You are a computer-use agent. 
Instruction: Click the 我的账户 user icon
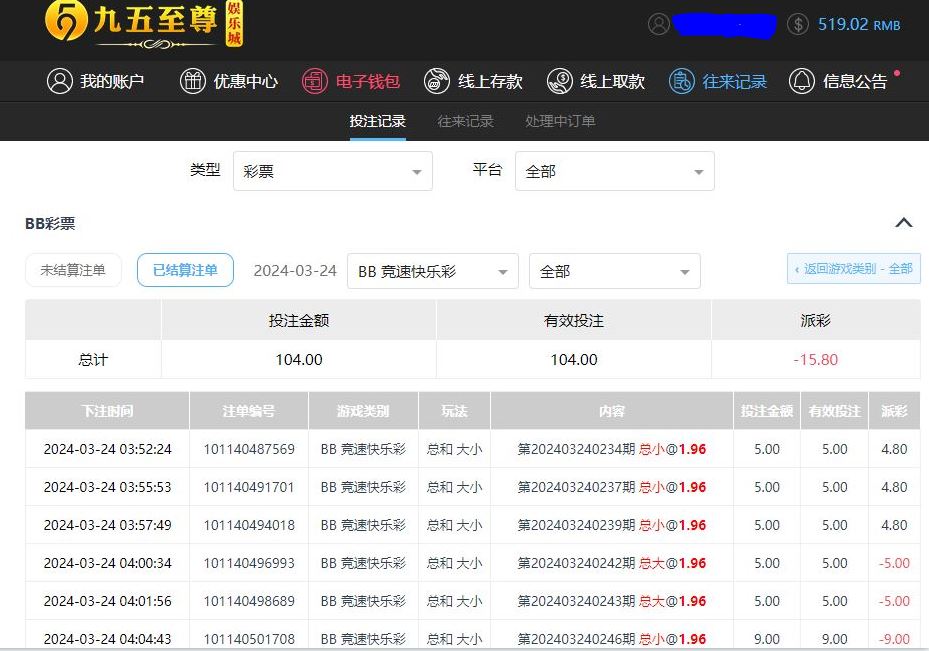[60, 81]
